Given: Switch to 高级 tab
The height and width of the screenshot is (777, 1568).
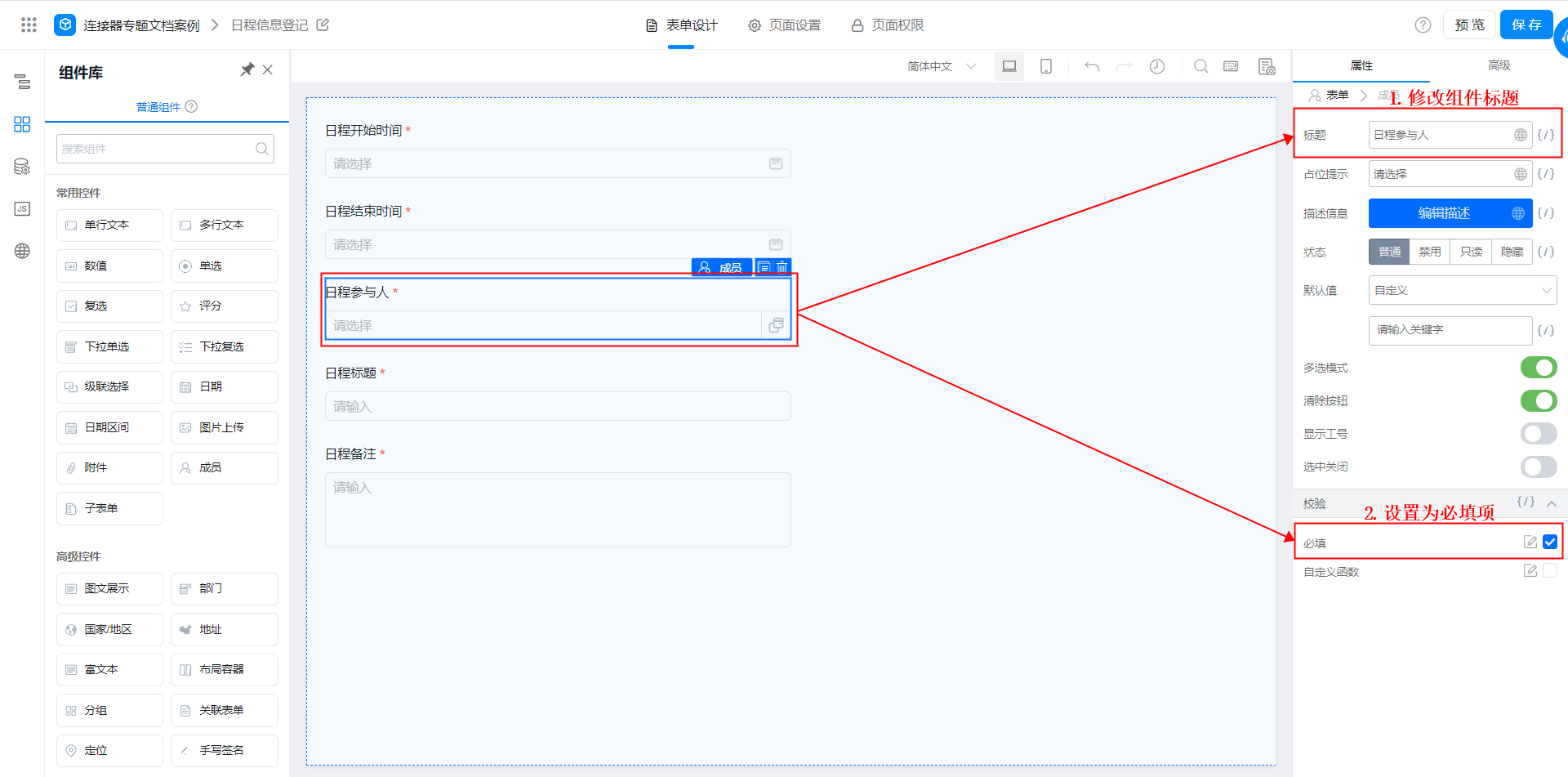Looking at the screenshot, I should tap(1499, 65).
